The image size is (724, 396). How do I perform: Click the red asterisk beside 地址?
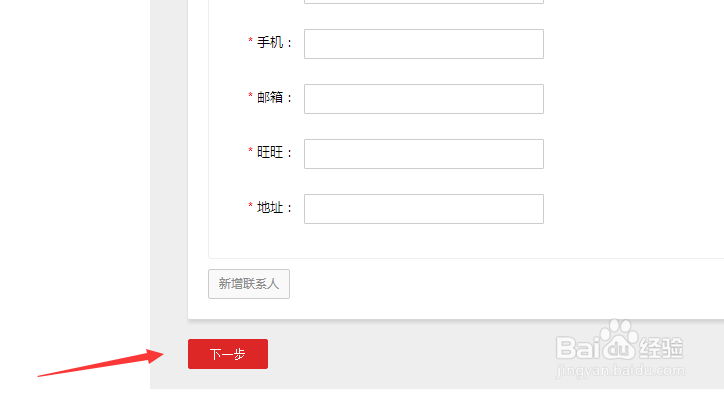click(x=250, y=205)
